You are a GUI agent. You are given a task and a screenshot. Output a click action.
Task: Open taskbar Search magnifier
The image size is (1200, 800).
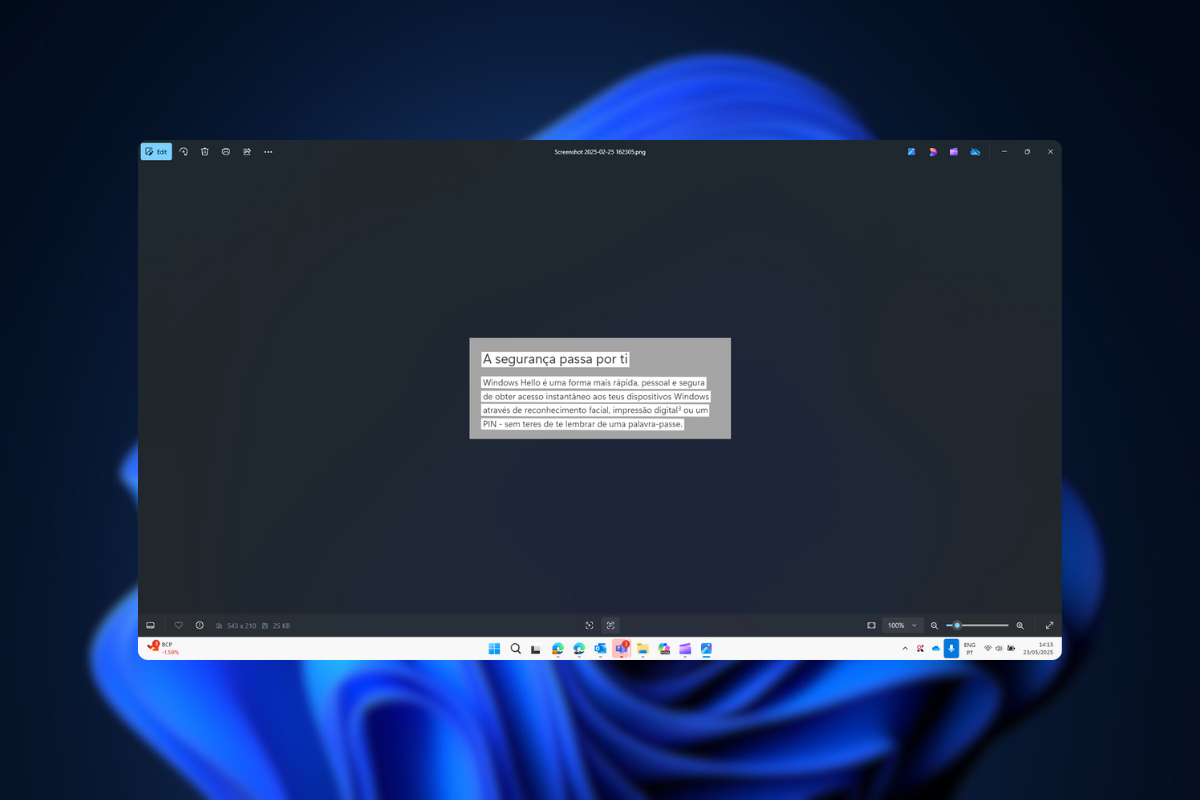pos(516,649)
